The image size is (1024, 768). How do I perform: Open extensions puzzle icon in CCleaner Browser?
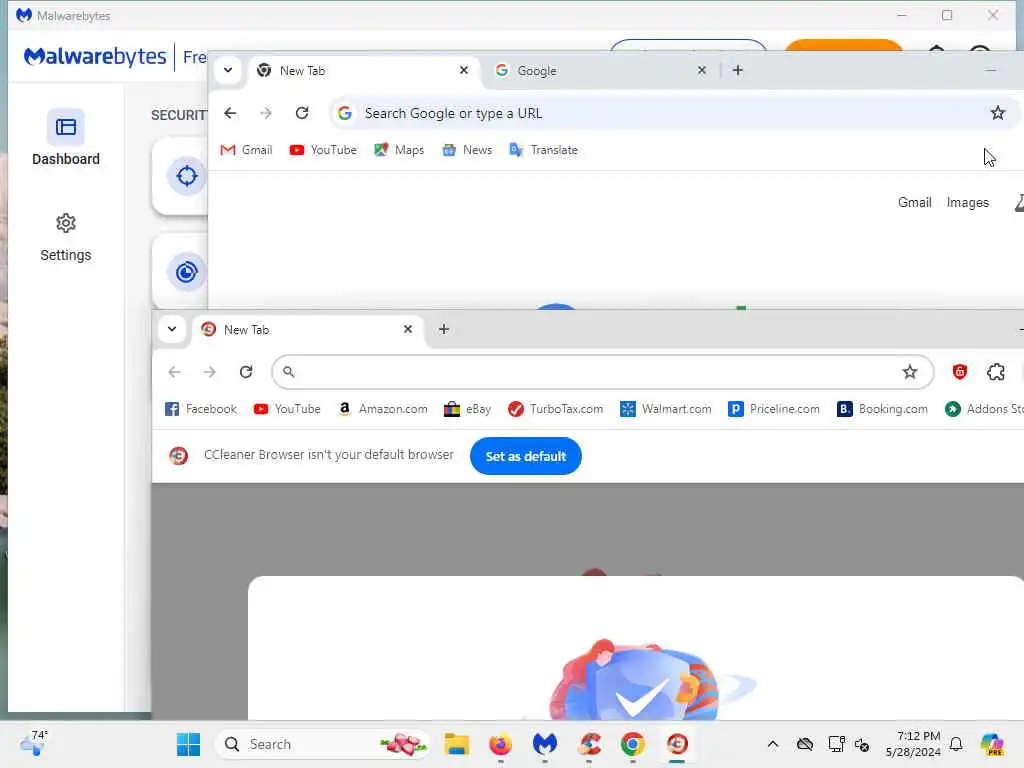click(995, 372)
